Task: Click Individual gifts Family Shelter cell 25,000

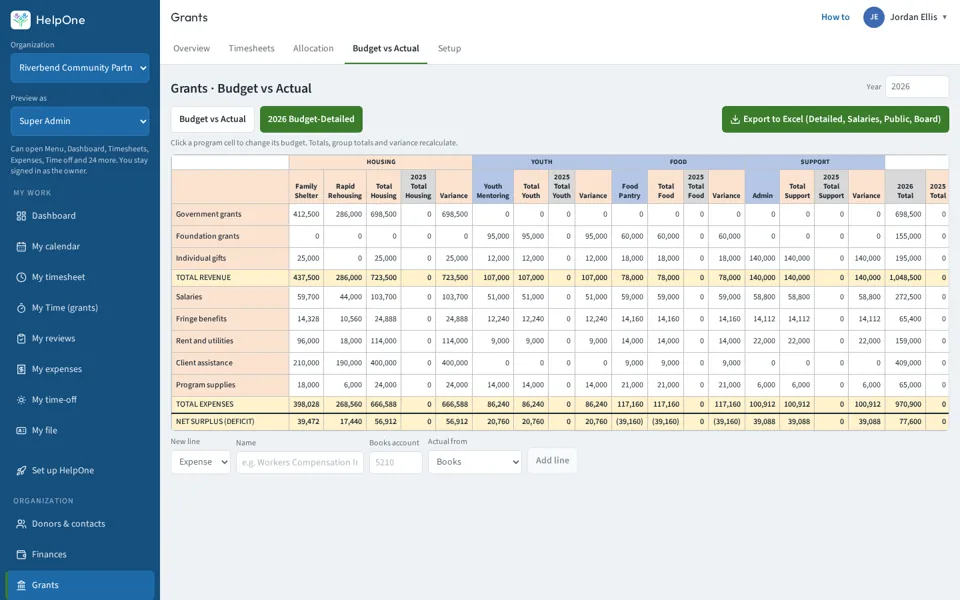Action: click(x=306, y=258)
